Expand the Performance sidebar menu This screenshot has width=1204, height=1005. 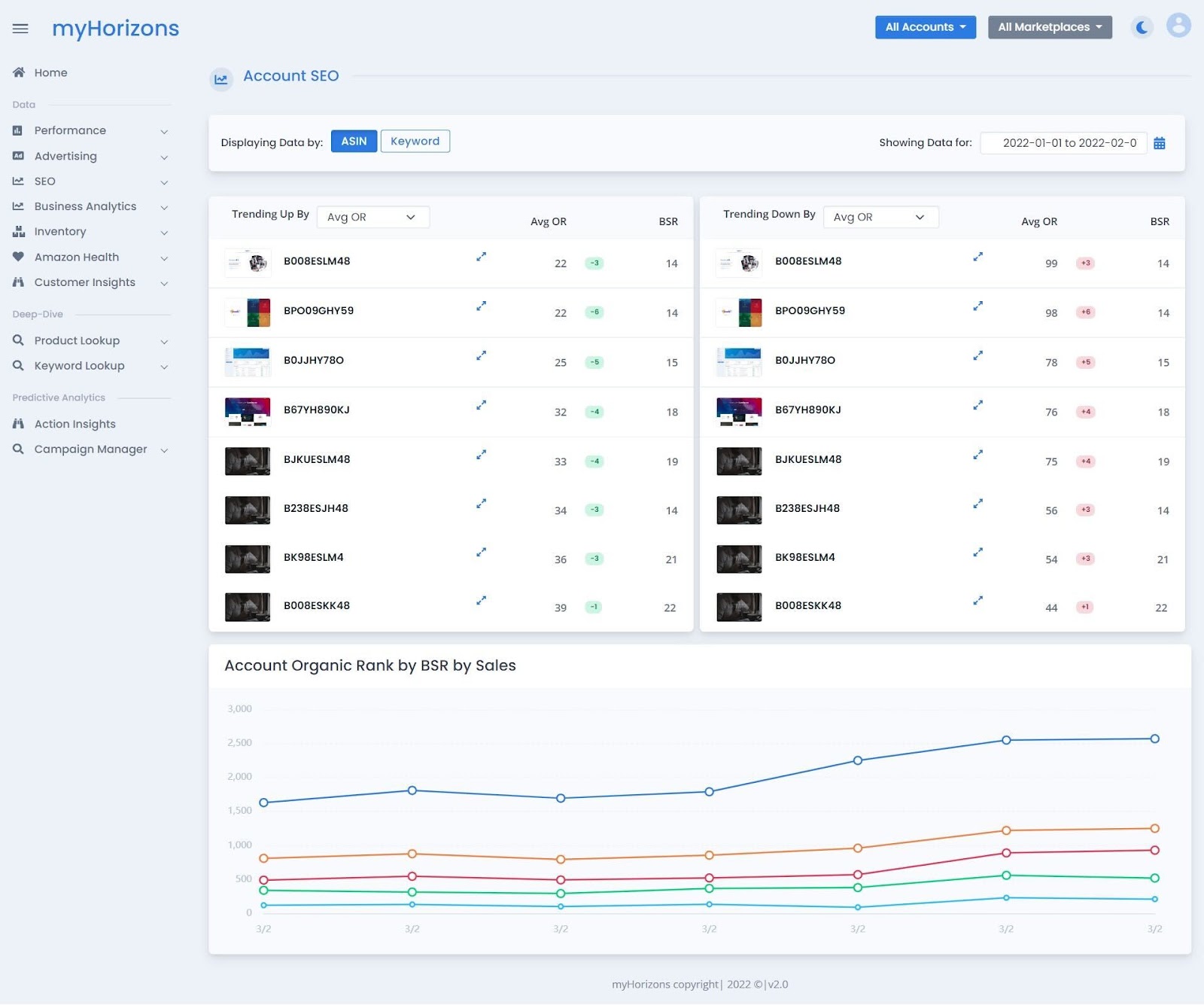[90, 130]
